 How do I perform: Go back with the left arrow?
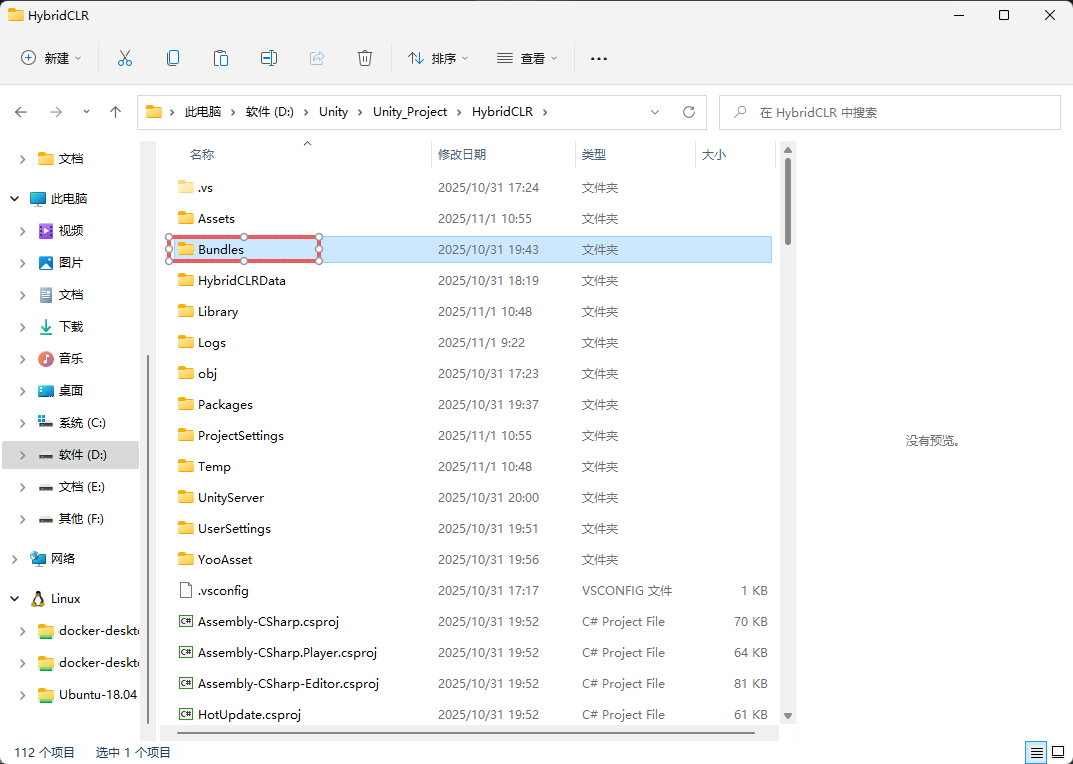[x=21, y=112]
